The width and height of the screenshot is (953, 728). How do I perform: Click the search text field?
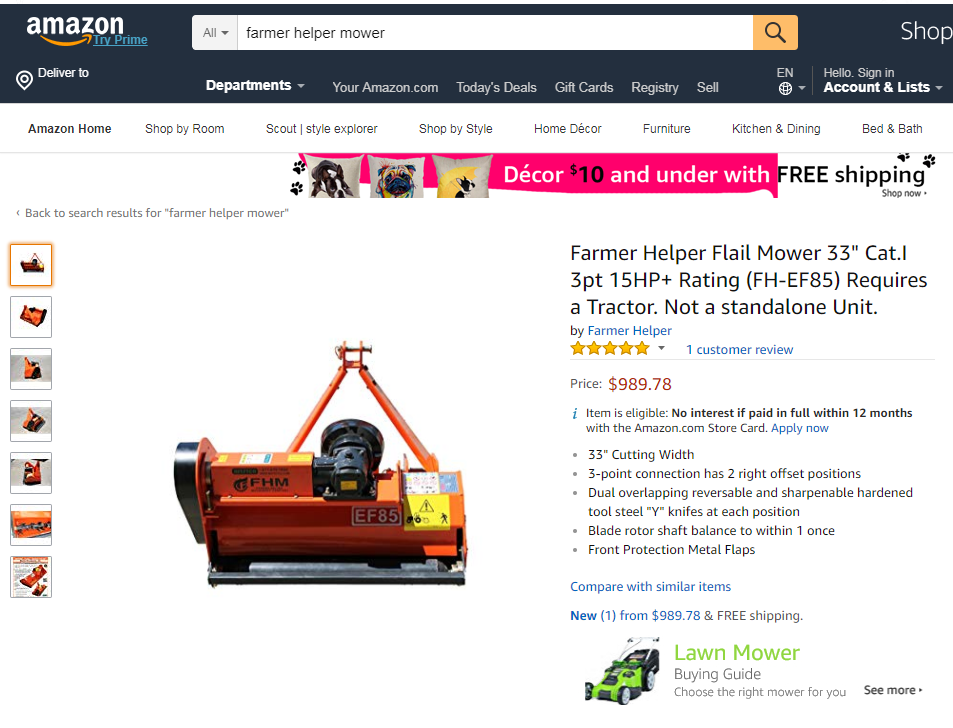click(x=495, y=33)
